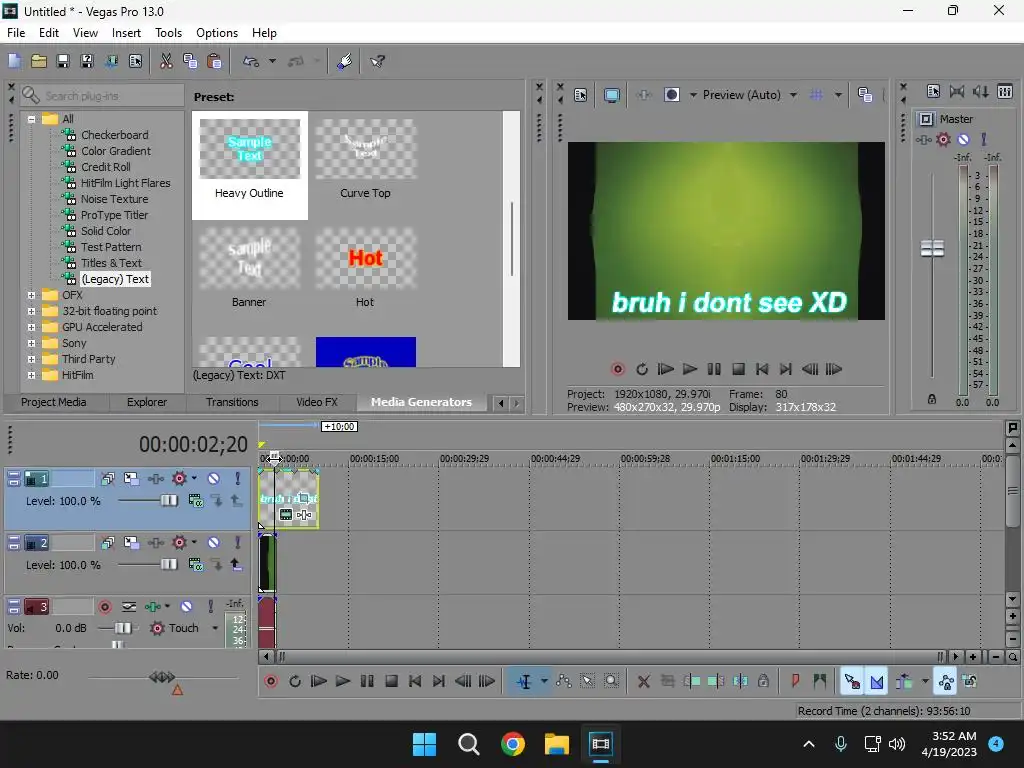Viewport: 1024px width, 768px height.
Task: Click the Search plug-ins field
Action: (103, 96)
